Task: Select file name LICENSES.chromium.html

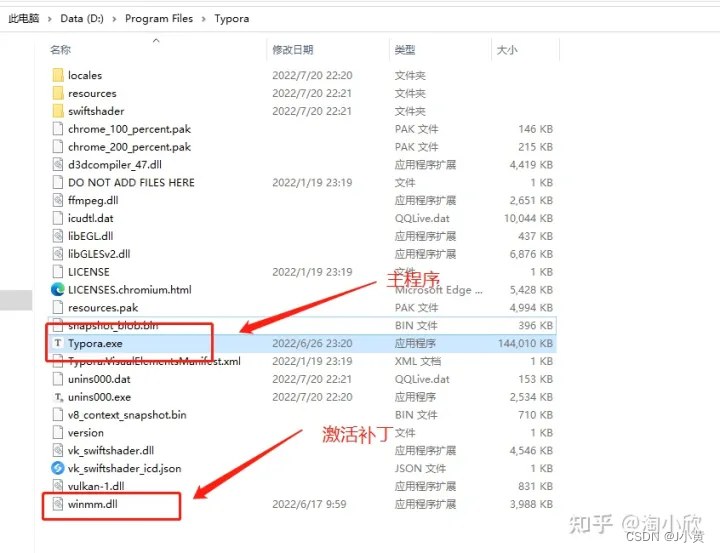Action: point(130,290)
